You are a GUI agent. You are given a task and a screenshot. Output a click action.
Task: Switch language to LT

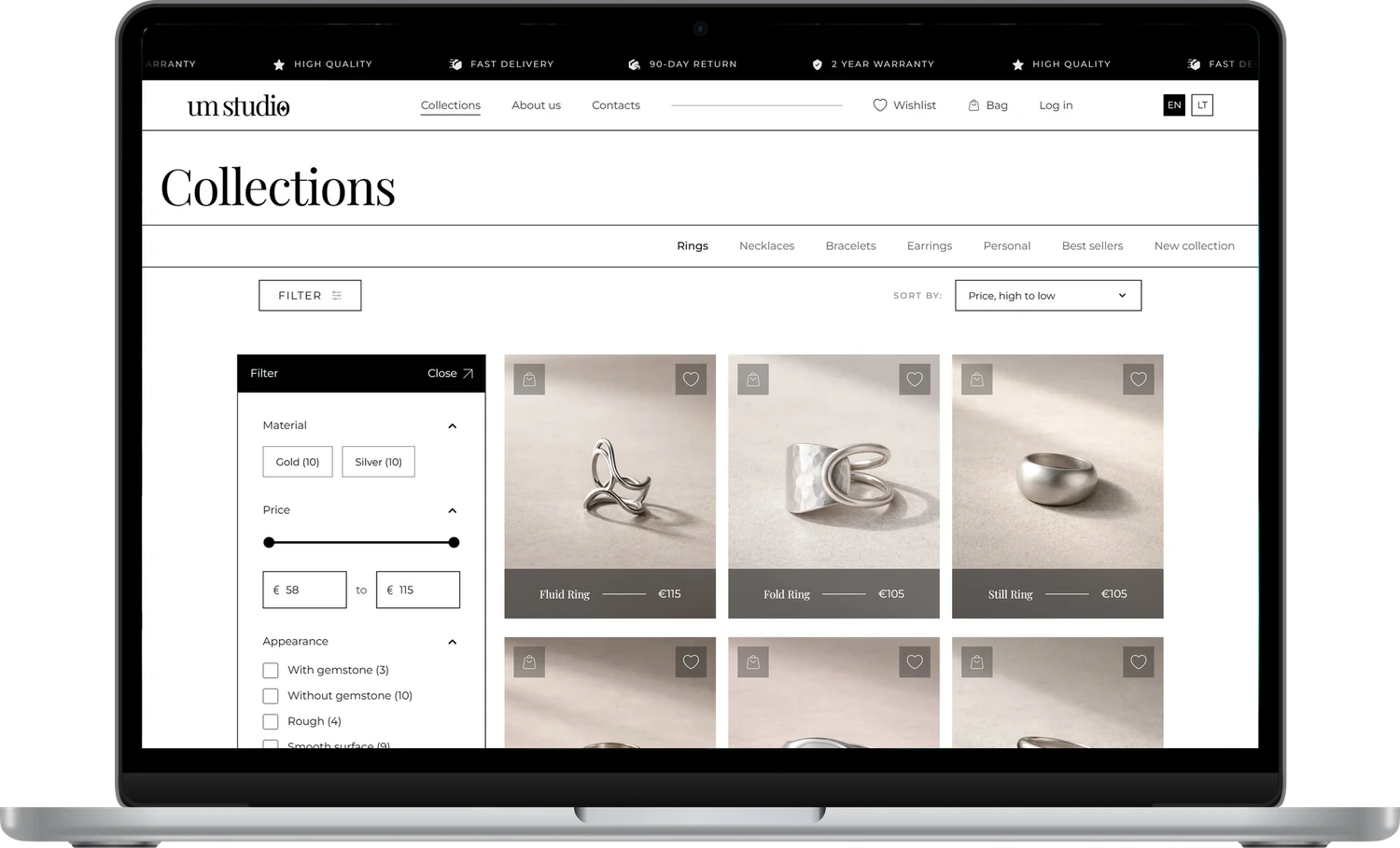(1202, 105)
